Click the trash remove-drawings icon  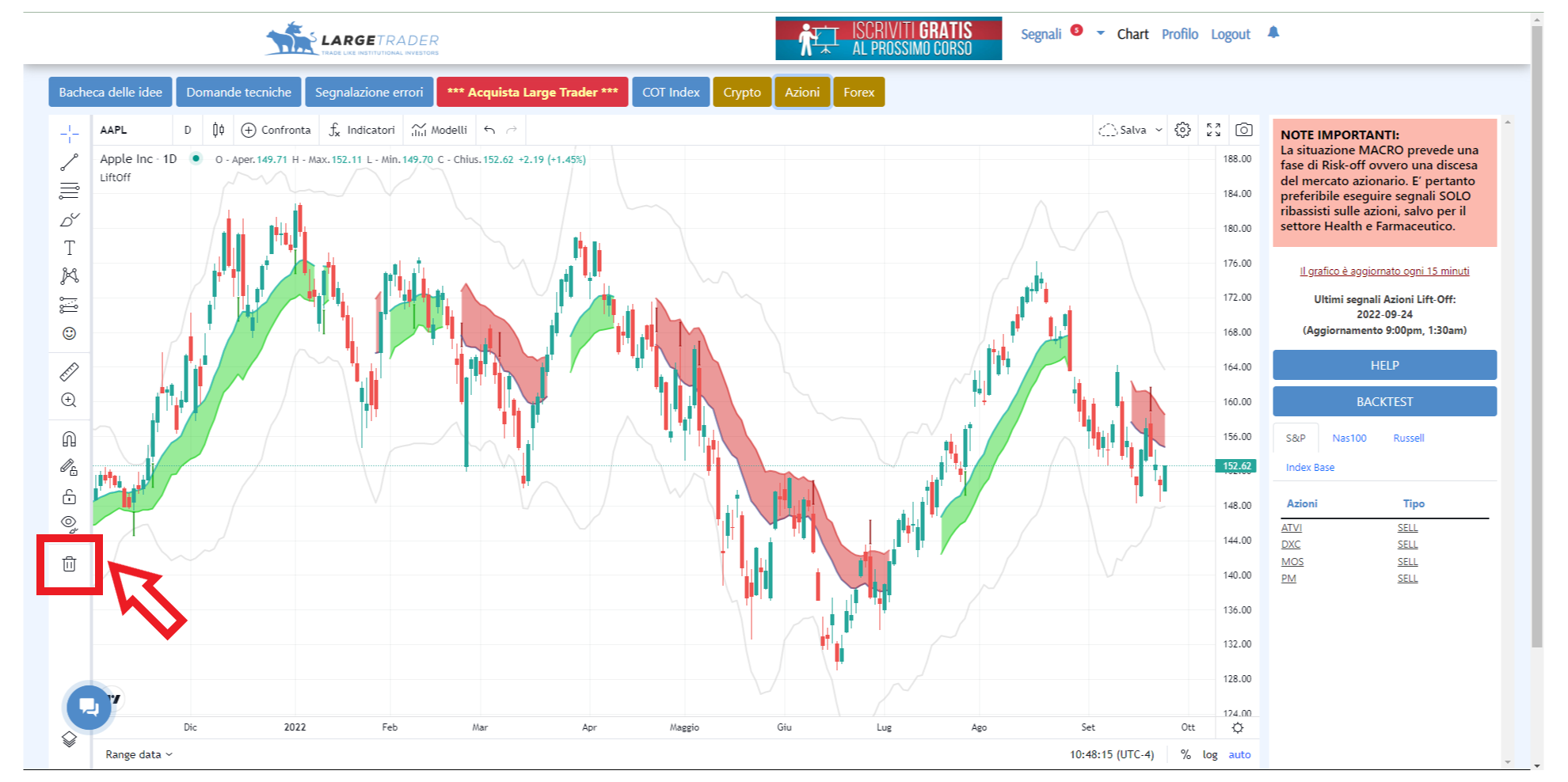pos(69,564)
